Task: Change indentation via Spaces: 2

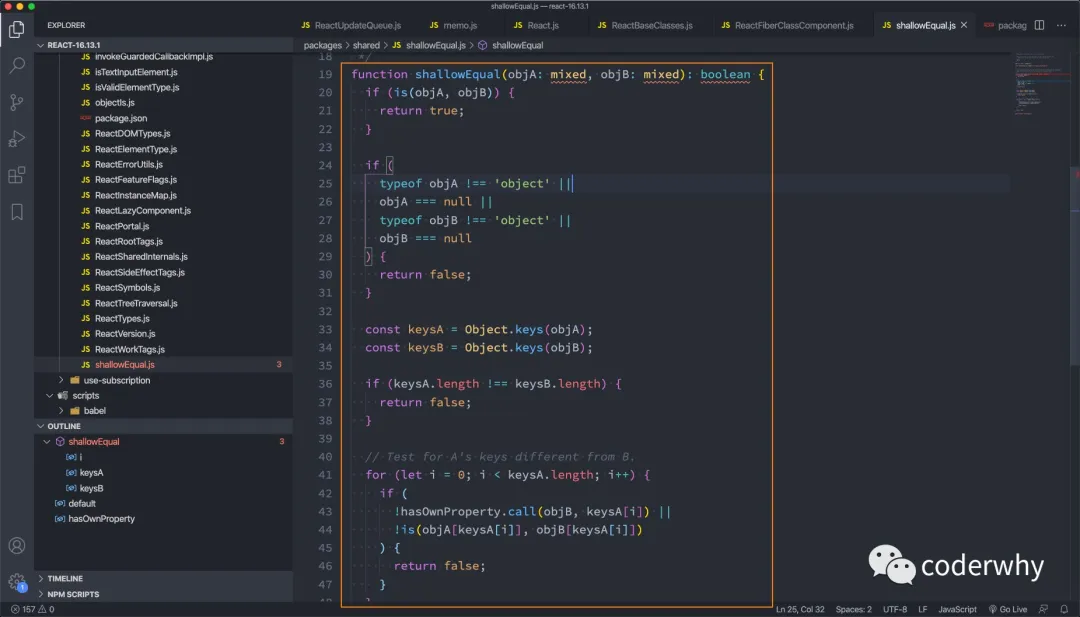Action: coord(853,609)
